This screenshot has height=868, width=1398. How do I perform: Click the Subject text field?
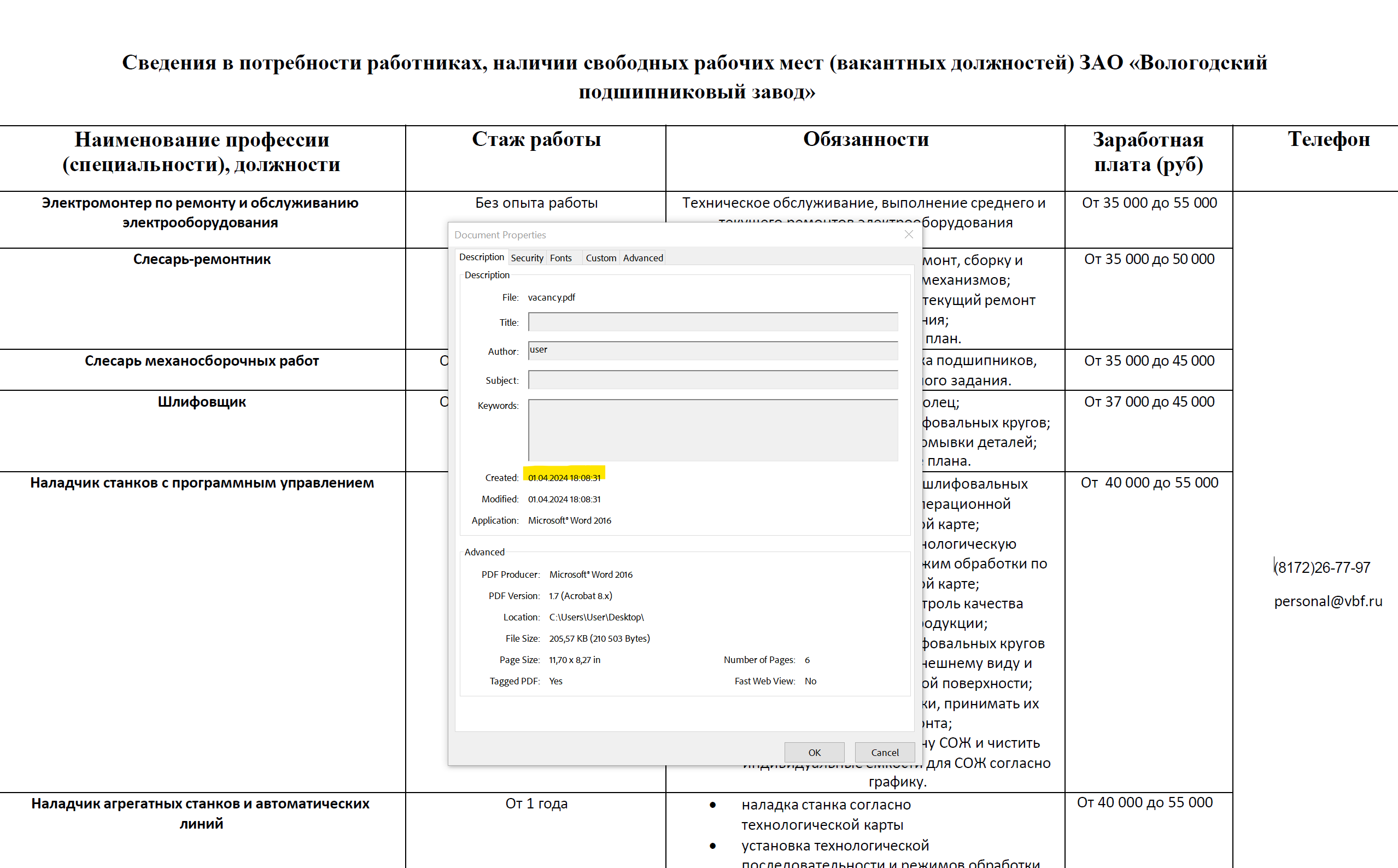pos(712,380)
